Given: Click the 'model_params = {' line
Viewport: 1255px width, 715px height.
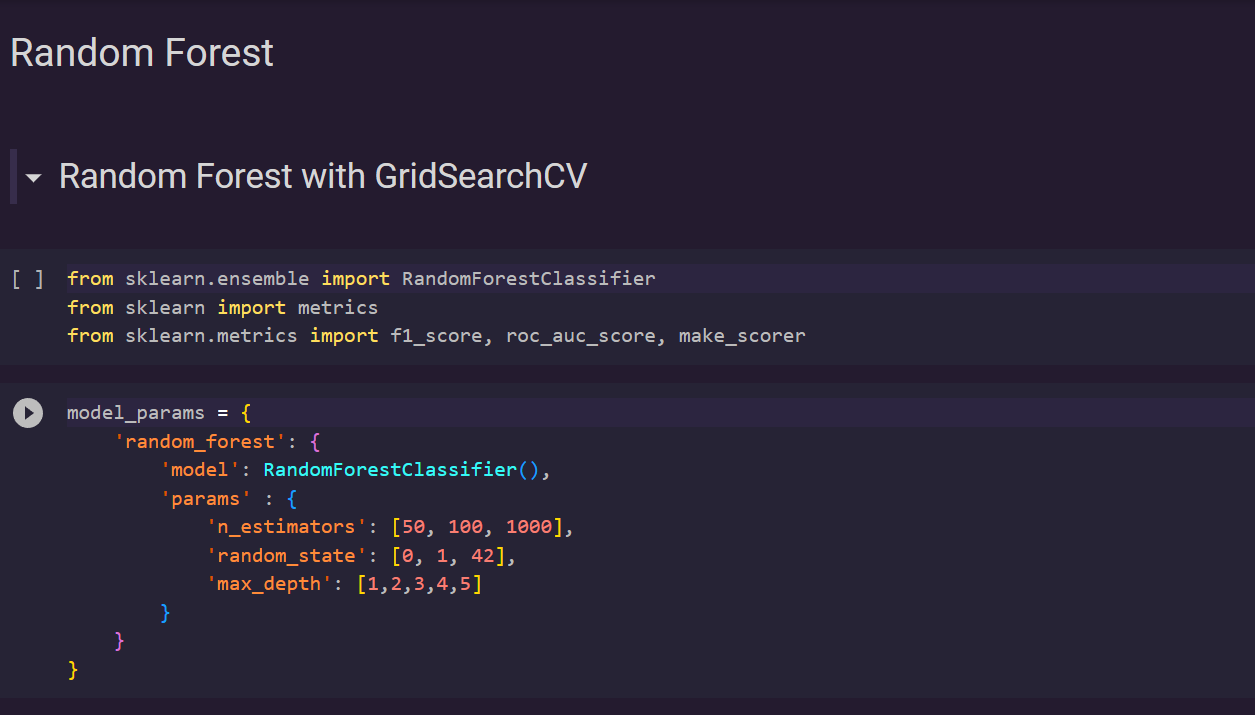Looking at the screenshot, I should [158, 413].
